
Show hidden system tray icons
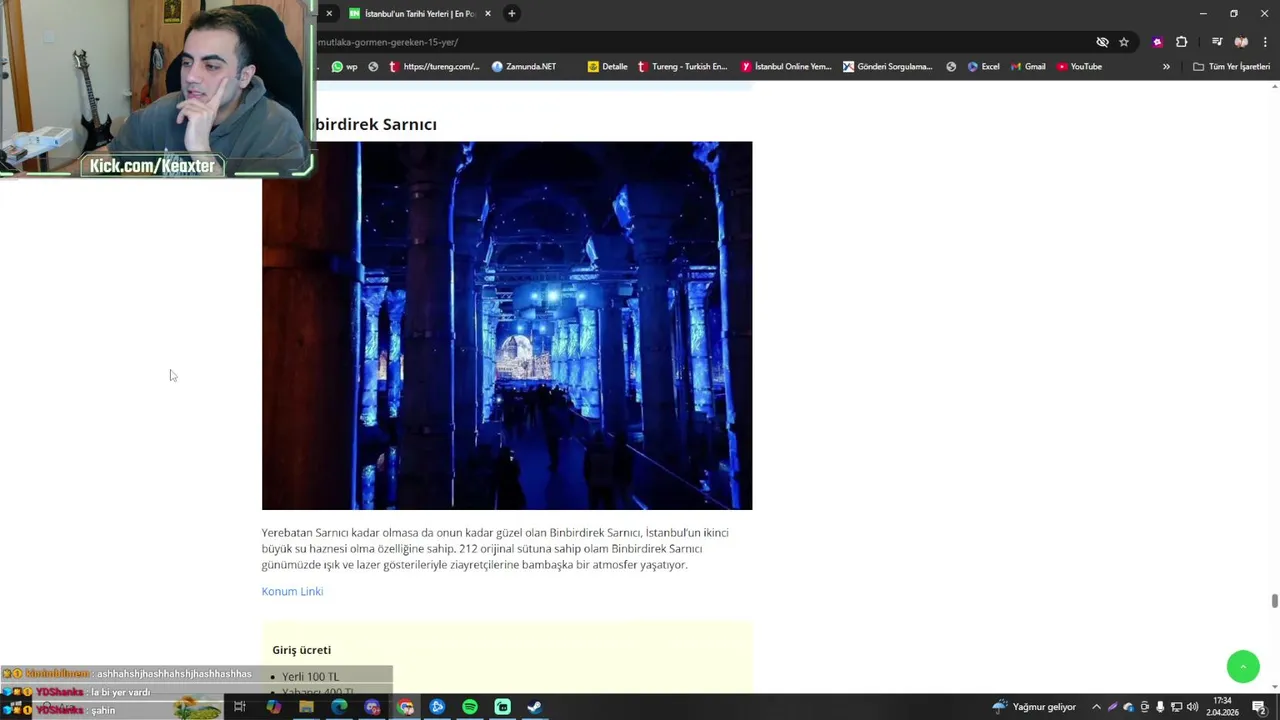[x=1096, y=707]
